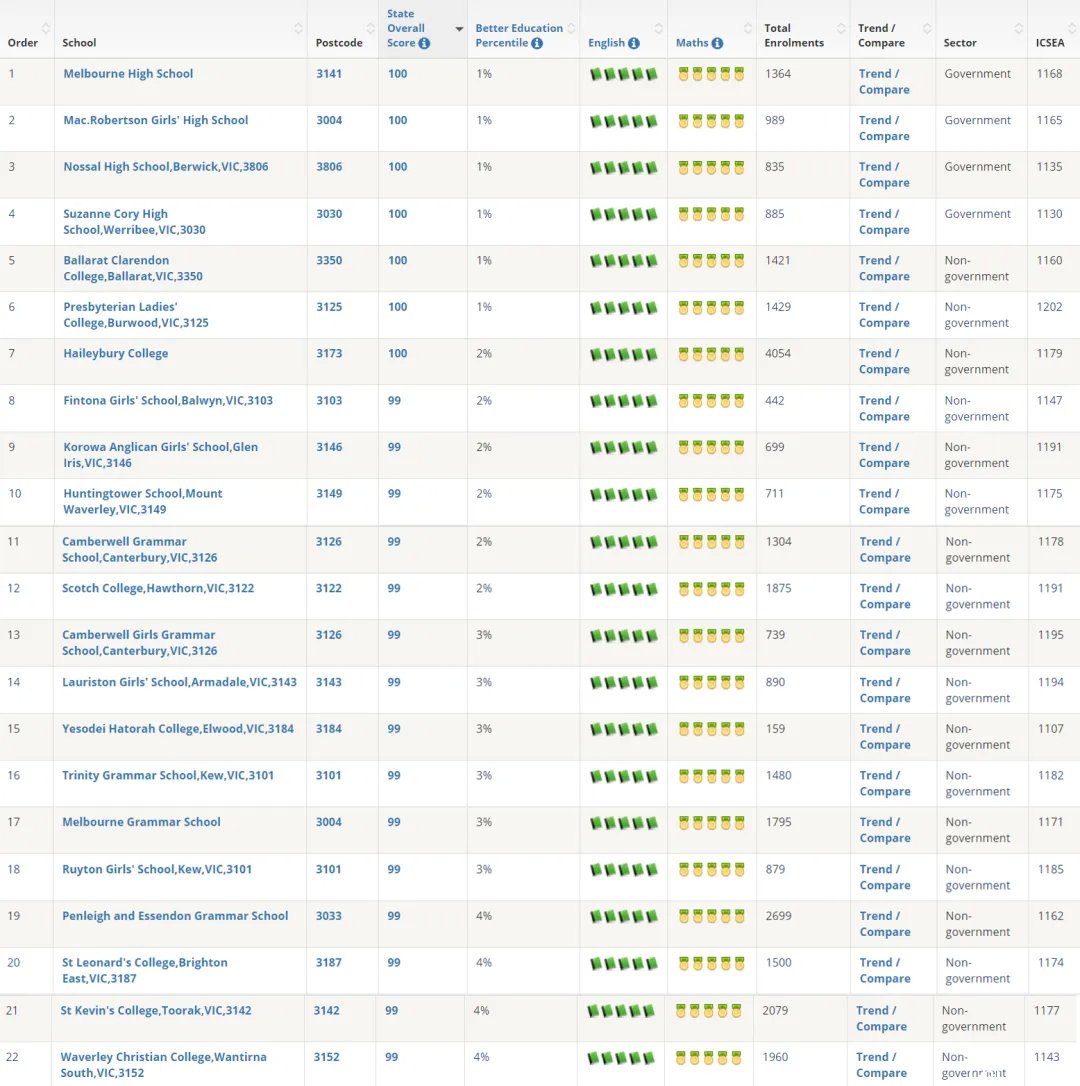Click info icon beside State Overall Score
The width and height of the screenshot is (1080, 1086).
424,43
